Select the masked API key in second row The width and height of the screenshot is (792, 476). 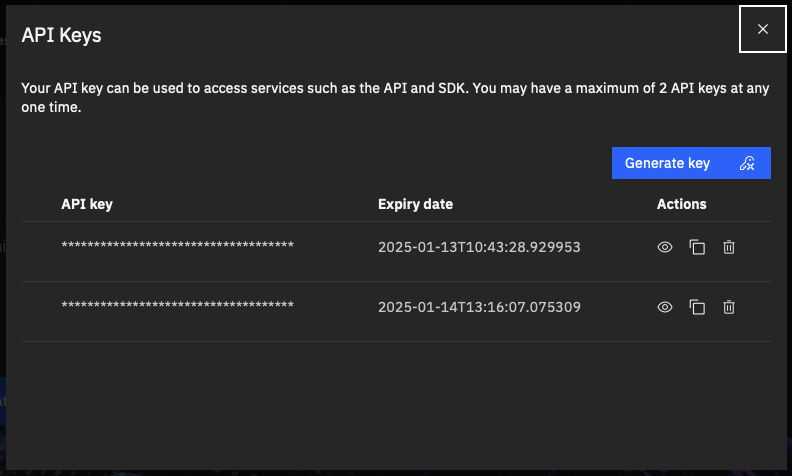177,307
